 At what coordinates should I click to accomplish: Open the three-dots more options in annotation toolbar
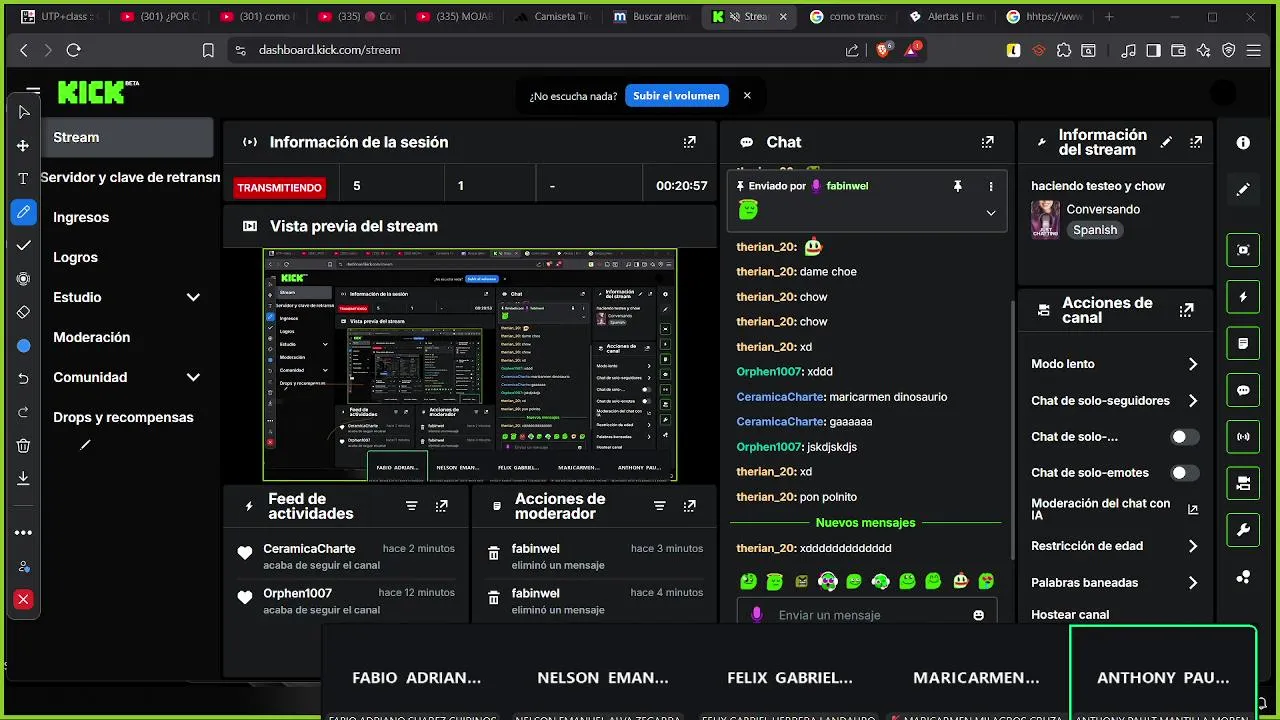click(x=24, y=533)
